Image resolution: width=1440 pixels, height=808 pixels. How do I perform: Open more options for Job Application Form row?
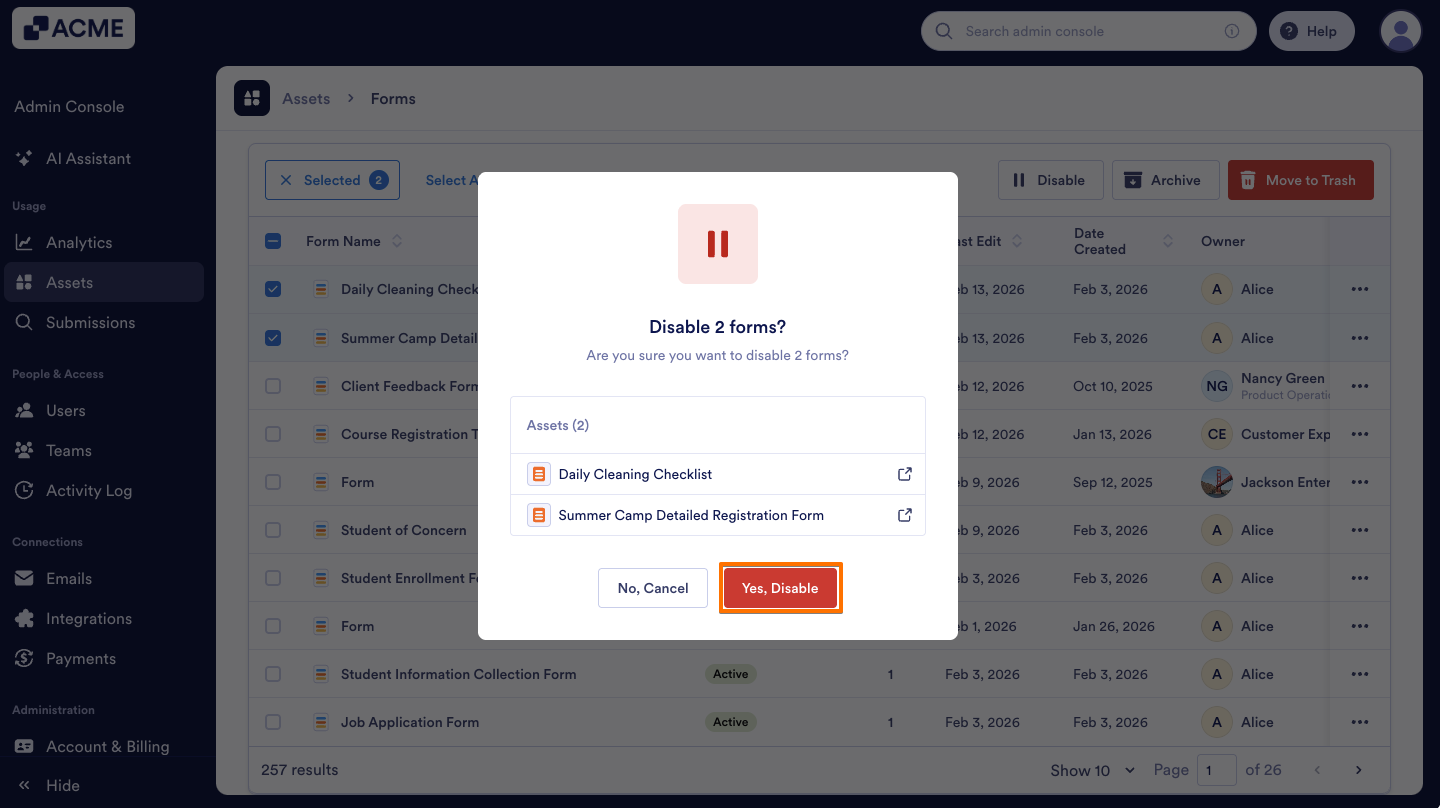click(1359, 722)
